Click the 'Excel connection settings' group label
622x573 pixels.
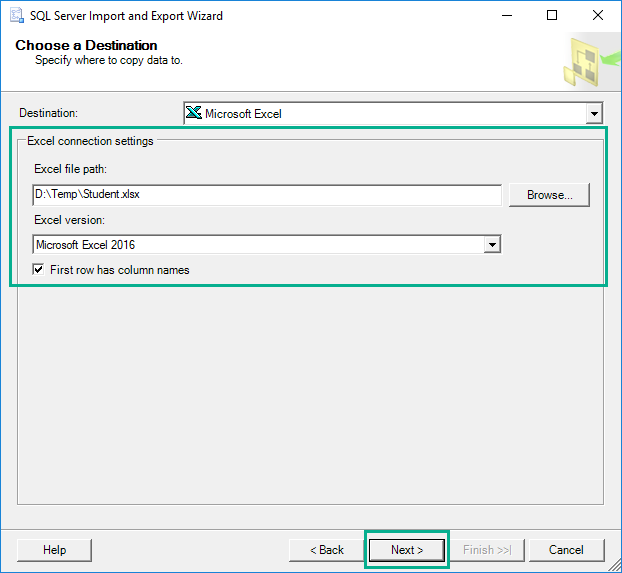(90, 141)
